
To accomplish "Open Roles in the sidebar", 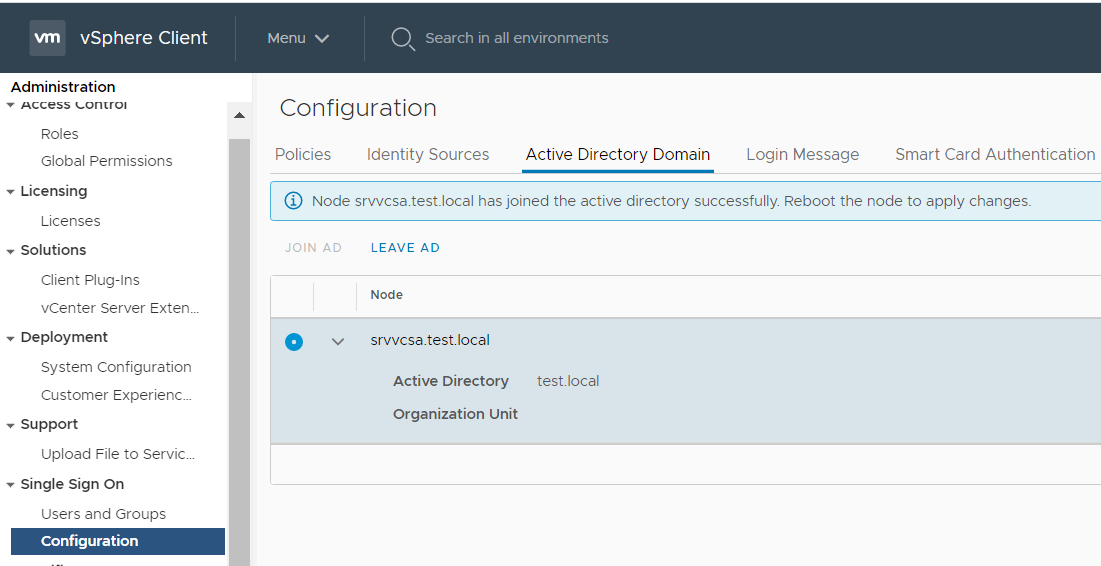I will (x=60, y=133).
